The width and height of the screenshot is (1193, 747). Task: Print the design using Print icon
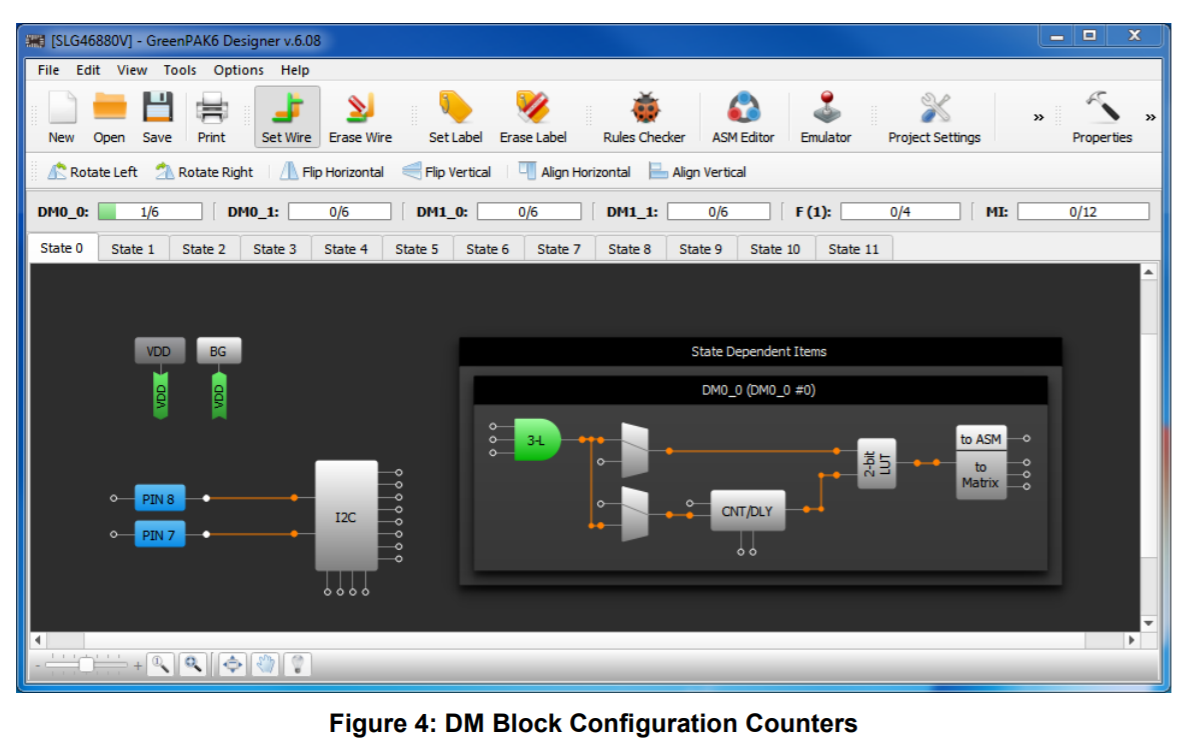(x=212, y=116)
